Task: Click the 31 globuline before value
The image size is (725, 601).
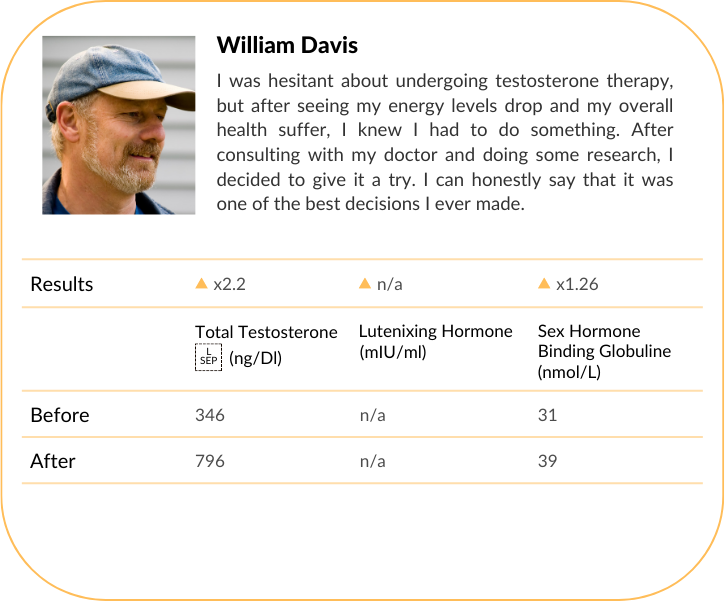Action: click(547, 415)
